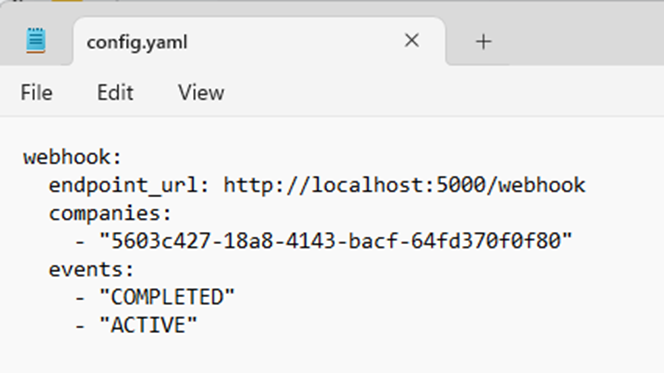Add a new tab with plus button
Viewport: 664px width, 373px height.
tap(483, 42)
